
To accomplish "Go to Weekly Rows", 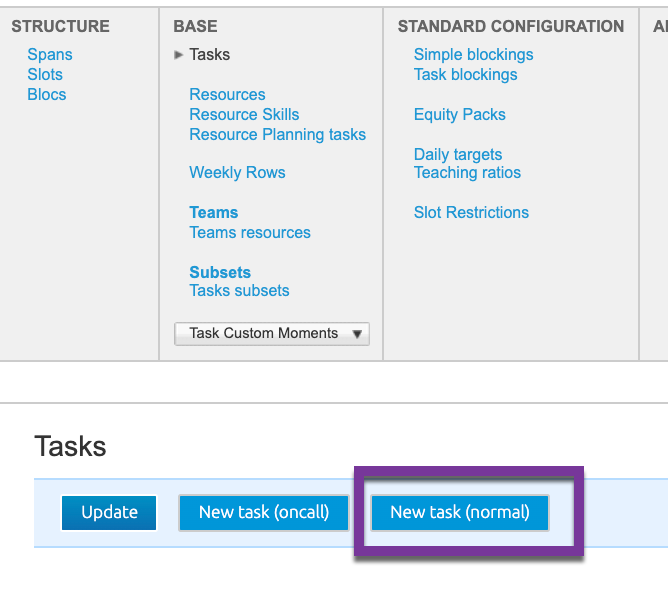I will click(x=237, y=173).
